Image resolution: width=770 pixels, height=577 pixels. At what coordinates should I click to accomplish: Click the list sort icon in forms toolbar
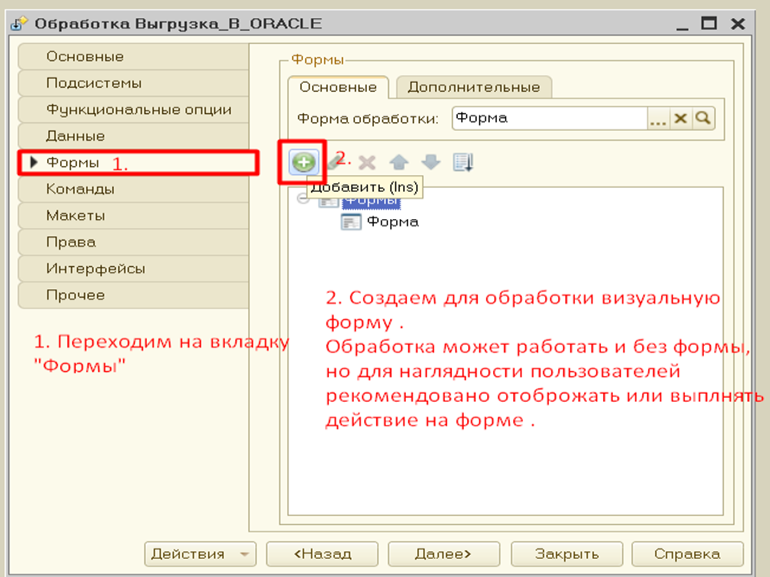click(463, 162)
